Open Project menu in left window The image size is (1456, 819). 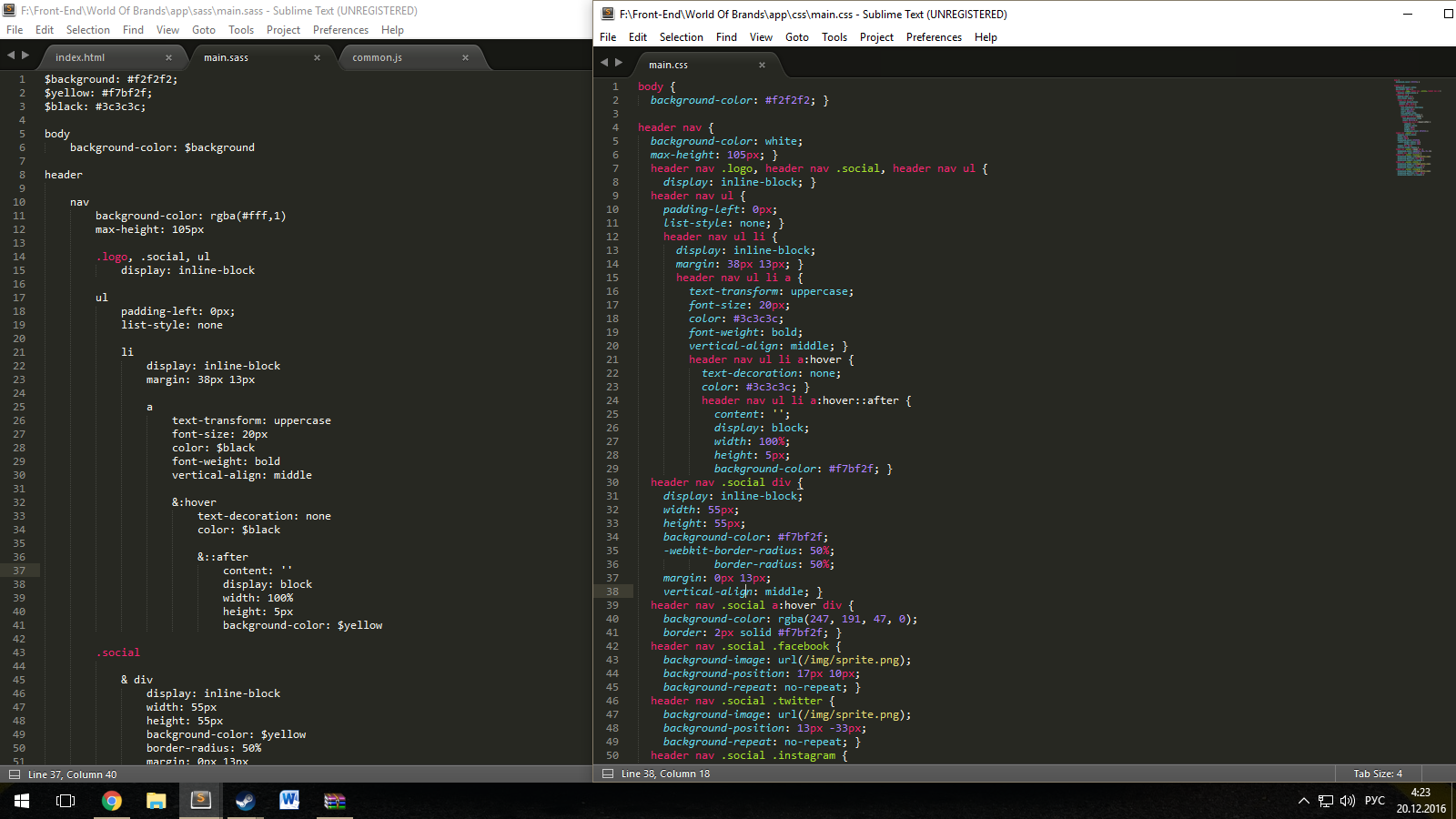283,30
